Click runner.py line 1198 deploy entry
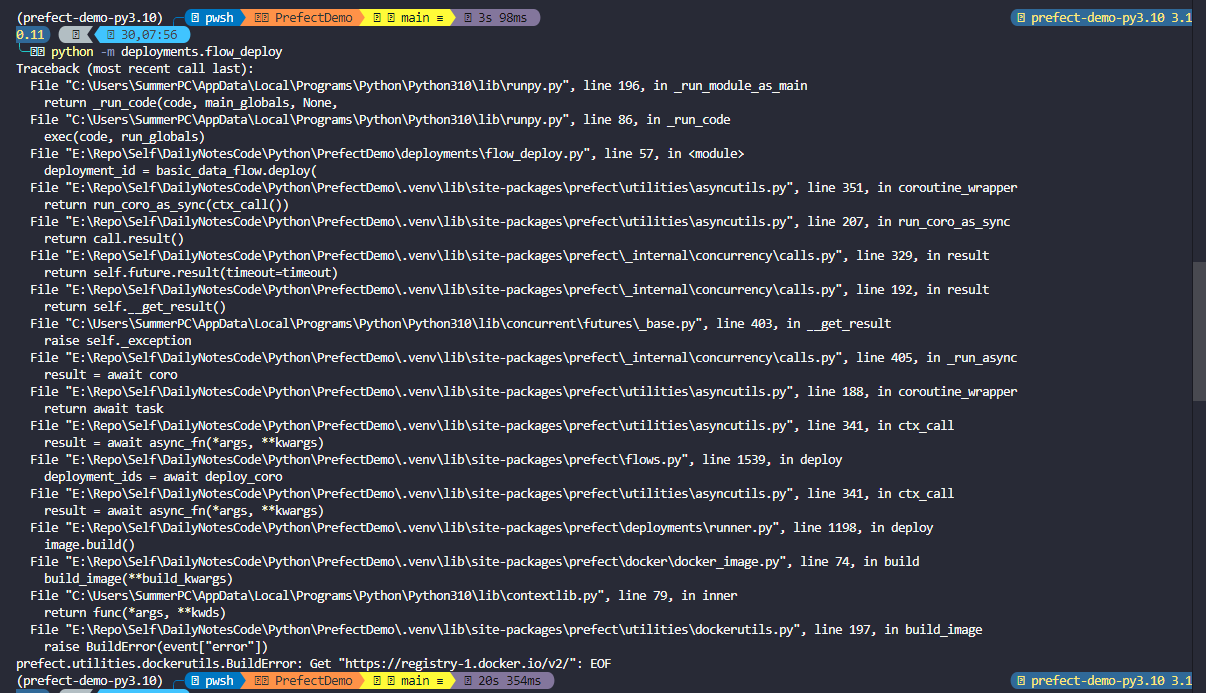Viewport: 1206px width, 693px height. point(482,527)
